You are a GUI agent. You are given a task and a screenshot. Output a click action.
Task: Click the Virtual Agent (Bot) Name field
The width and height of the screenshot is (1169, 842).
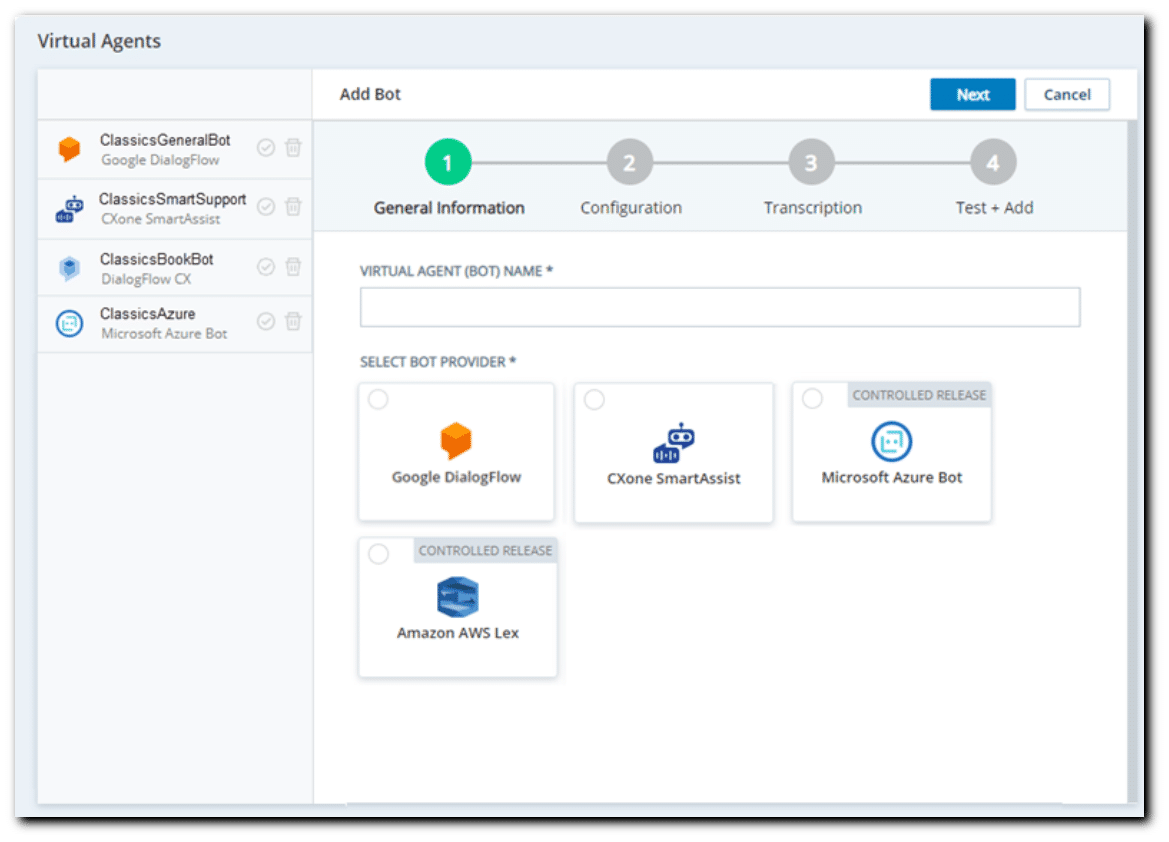click(x=719, y=307)
